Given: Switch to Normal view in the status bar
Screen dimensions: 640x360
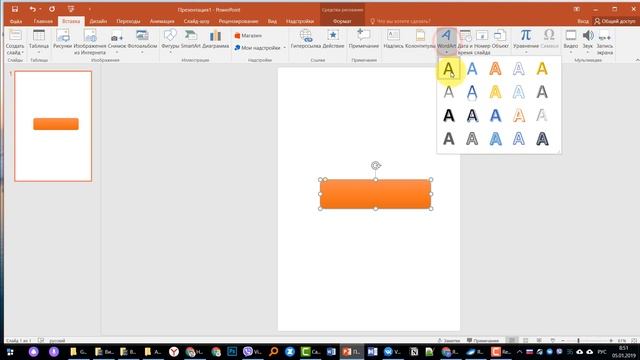Looking at the screenshot, I should tap(511, 340).
